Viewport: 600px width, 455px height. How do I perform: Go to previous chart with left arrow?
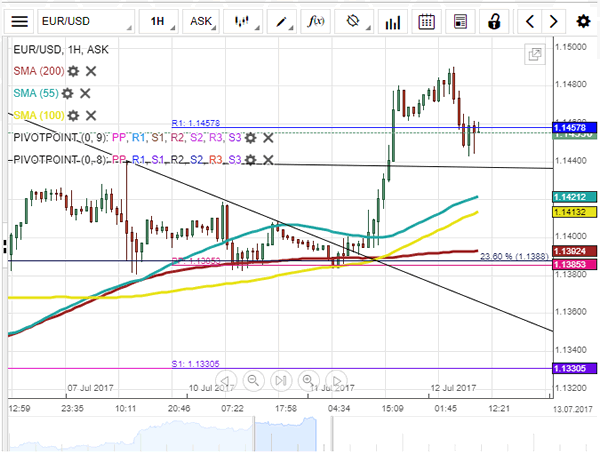(x=530, y=21)
